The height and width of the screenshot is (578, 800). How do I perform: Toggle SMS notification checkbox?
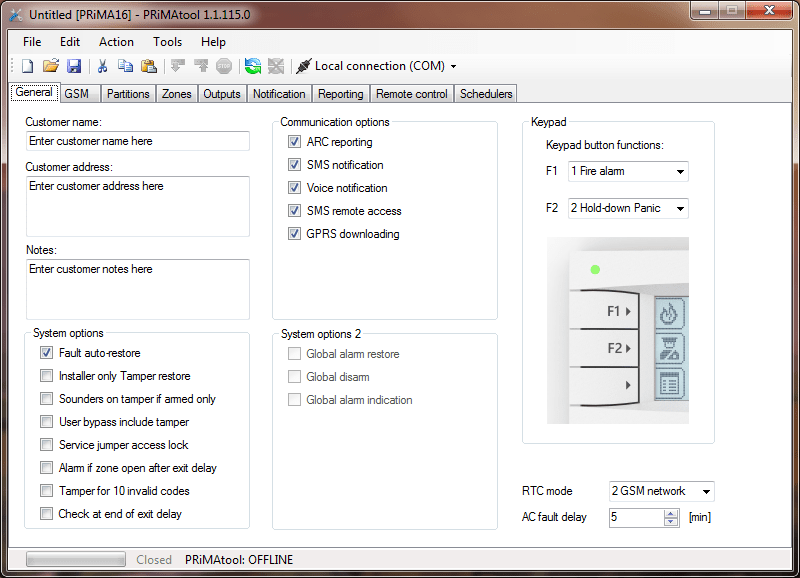[x=294, y=164]
